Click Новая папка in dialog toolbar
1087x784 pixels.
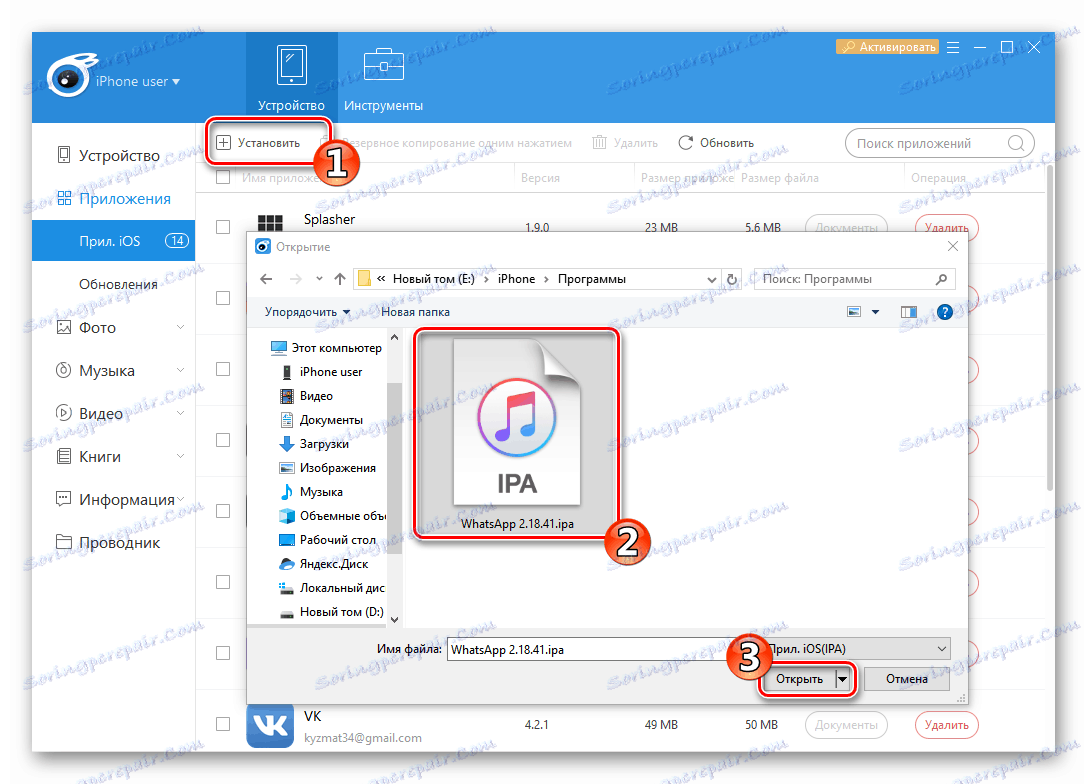click(415, 312)
